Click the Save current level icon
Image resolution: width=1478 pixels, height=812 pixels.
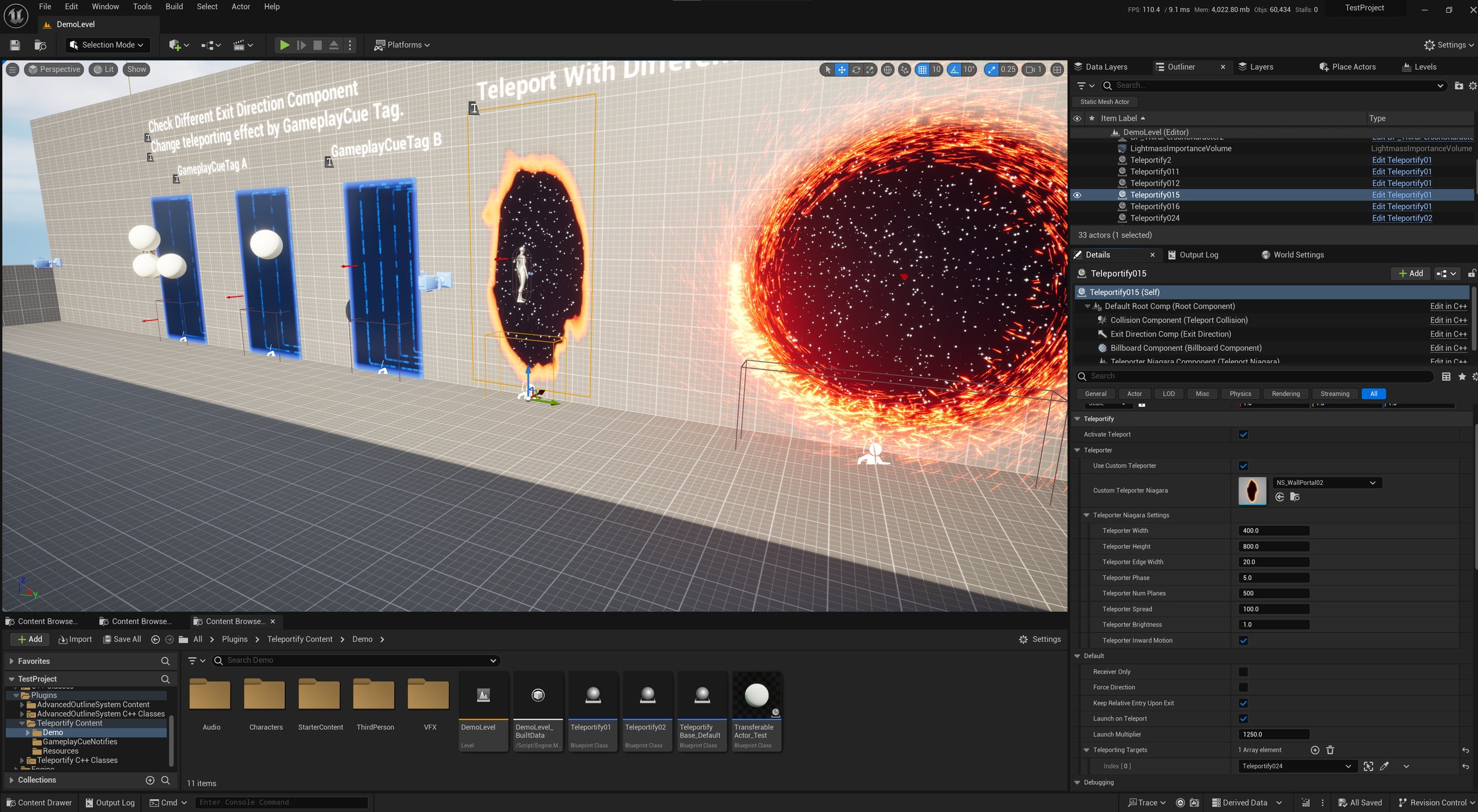[15, 45]
